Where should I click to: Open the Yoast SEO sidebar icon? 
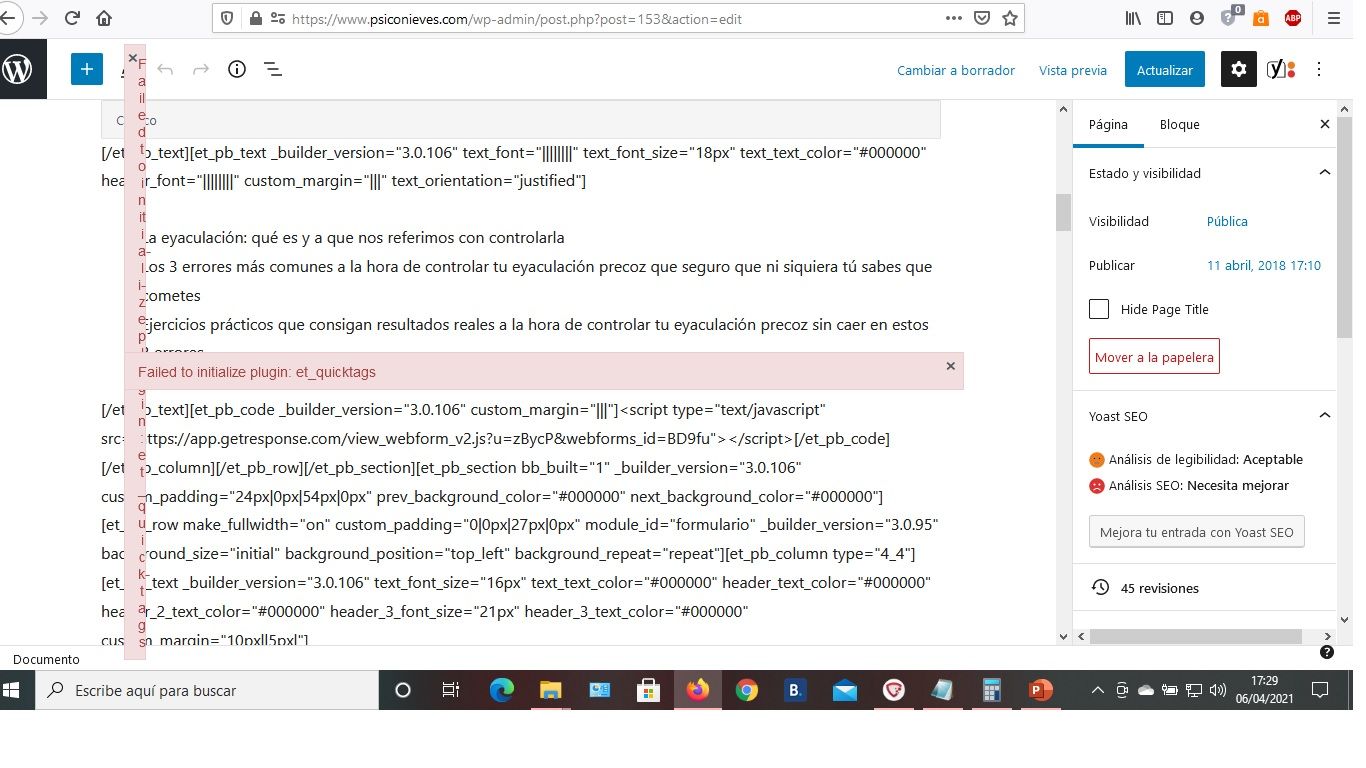point(1281,69)
